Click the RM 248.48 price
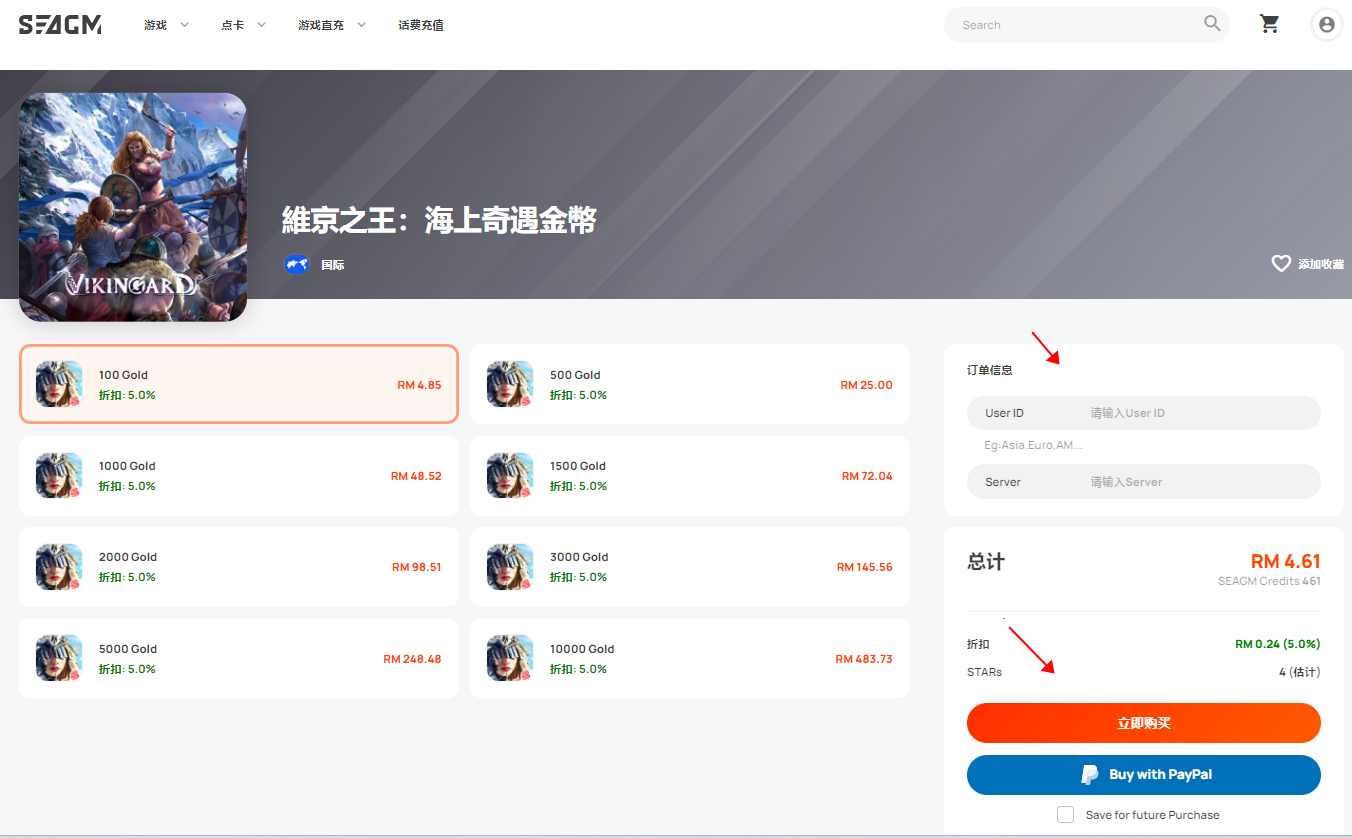Image resolution: width=1352 pixels, height=838 pixels. click(412, 659)
